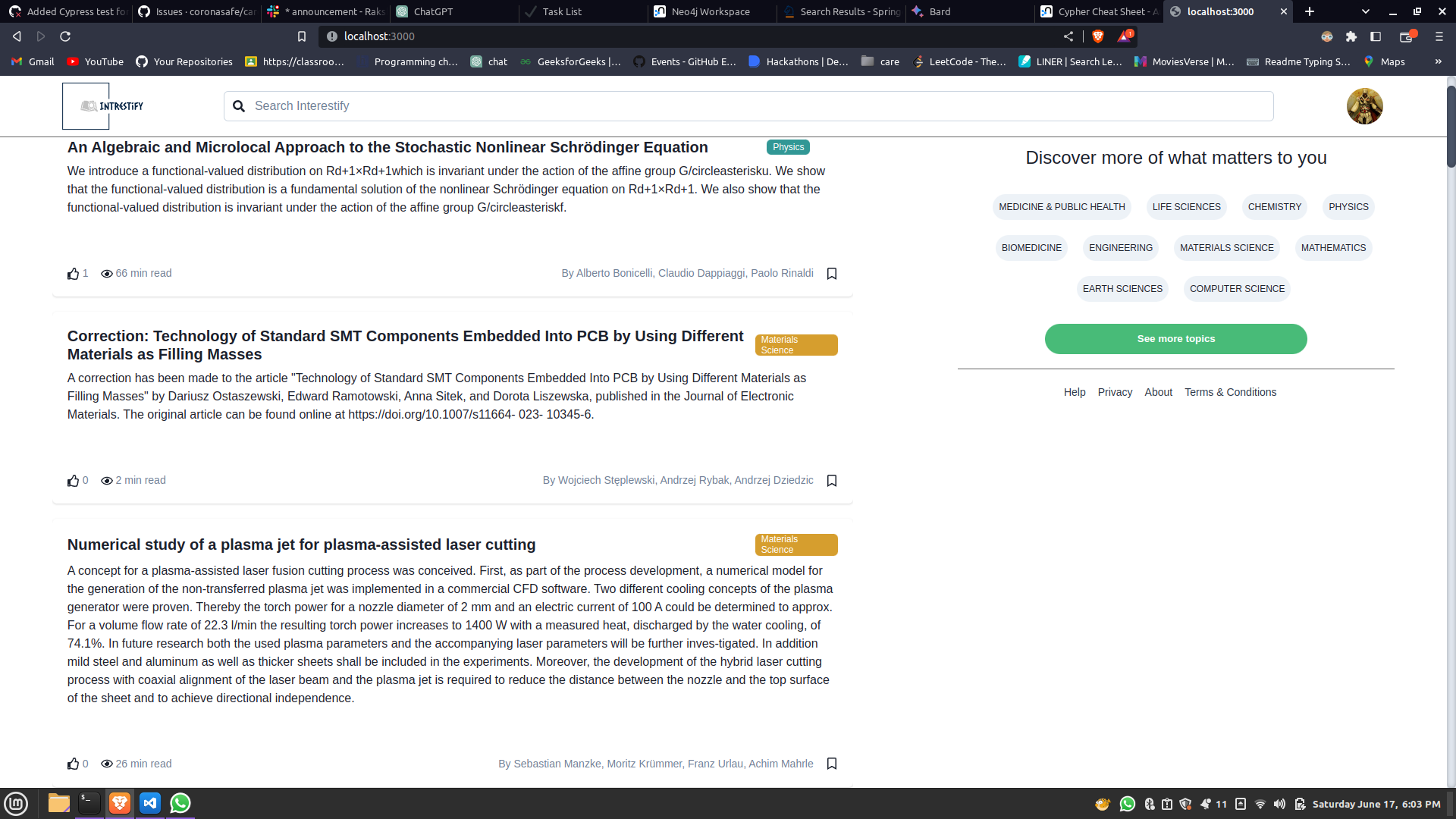This screenshot has height=819, width=1456.
Task: Bookmark the SMT Components correction article
Action: point(832,481)
